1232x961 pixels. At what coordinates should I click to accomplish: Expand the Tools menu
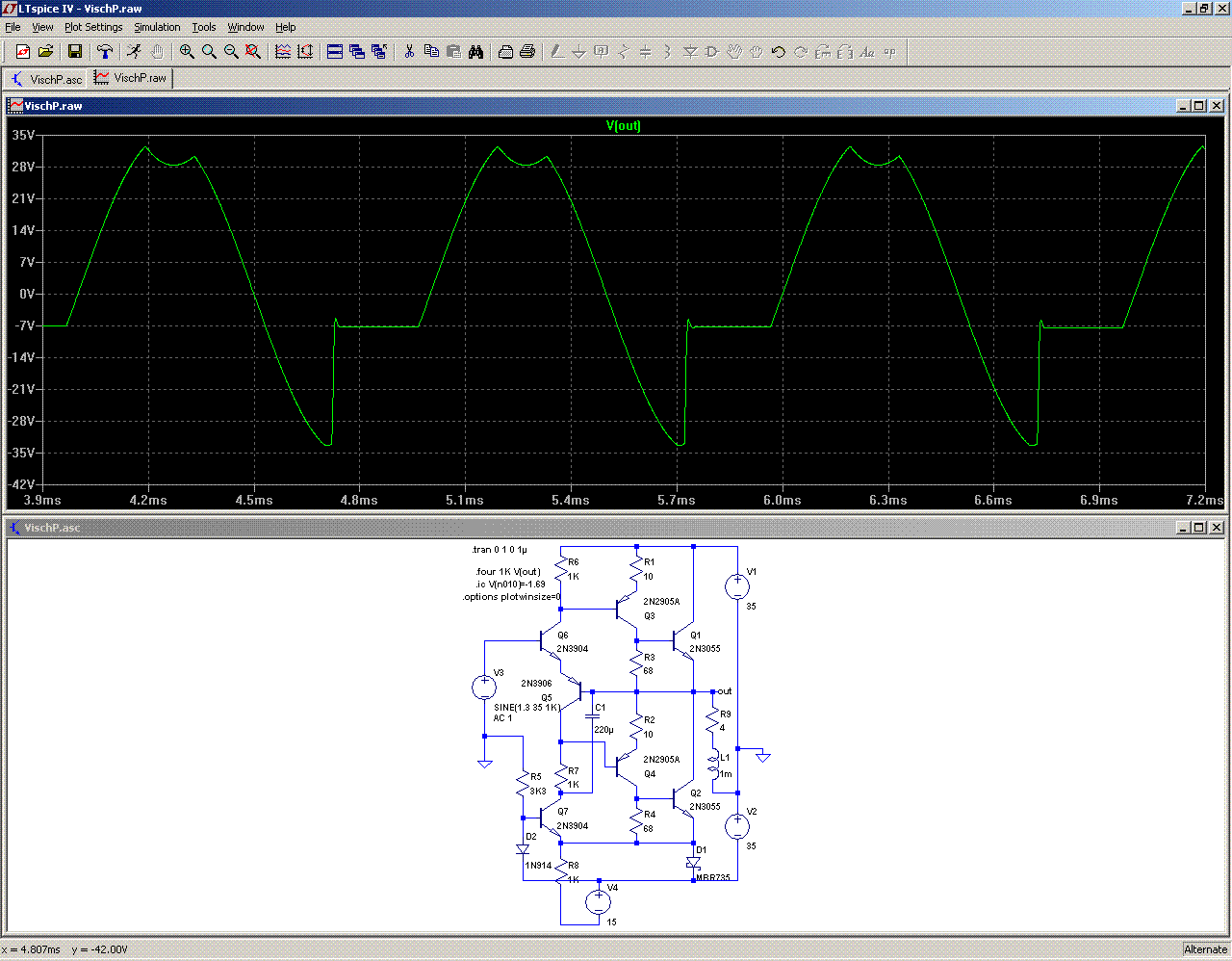203,27
